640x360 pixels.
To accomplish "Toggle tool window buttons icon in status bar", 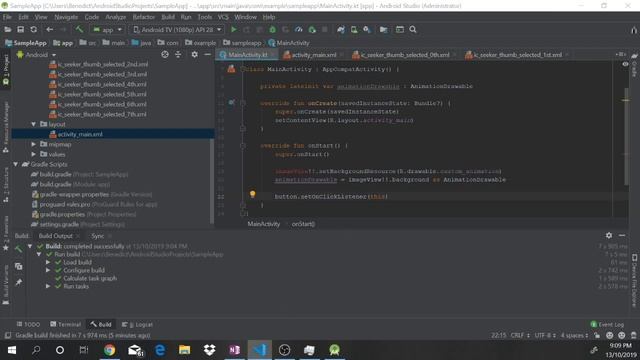I will point(7,336).
